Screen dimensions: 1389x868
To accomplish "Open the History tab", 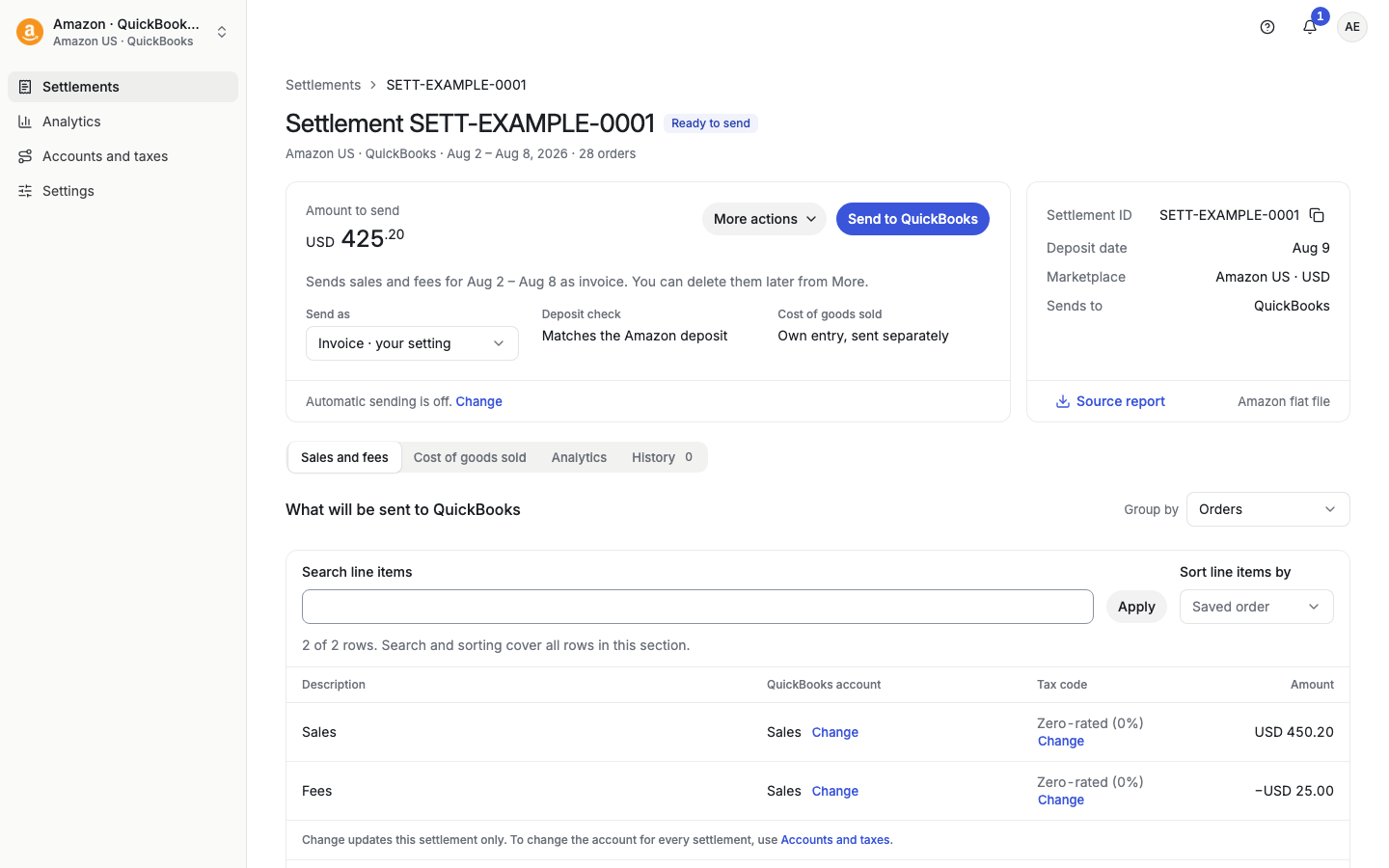I will pyautogui.click(x=663, y=457).
